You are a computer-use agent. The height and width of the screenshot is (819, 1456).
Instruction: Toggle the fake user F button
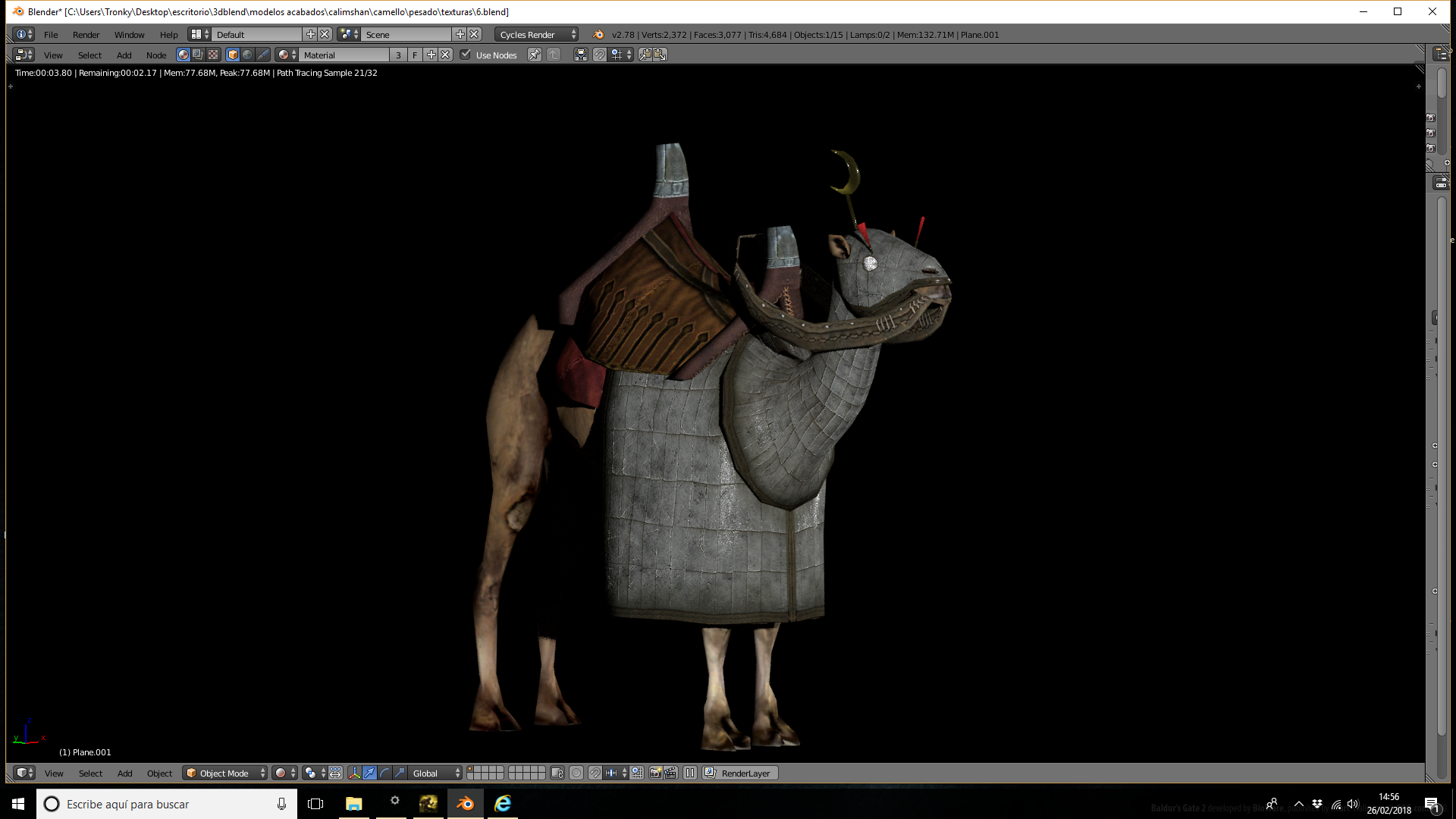(x=415, y=55)
